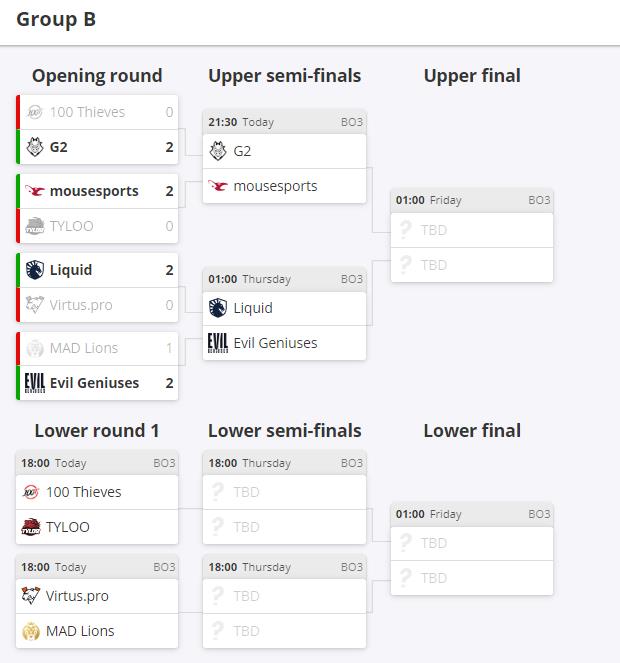This screenshot has width=620, height=663.
Task: Select the first TBD slot in the upper final
Action: click(x=471, y=230)
